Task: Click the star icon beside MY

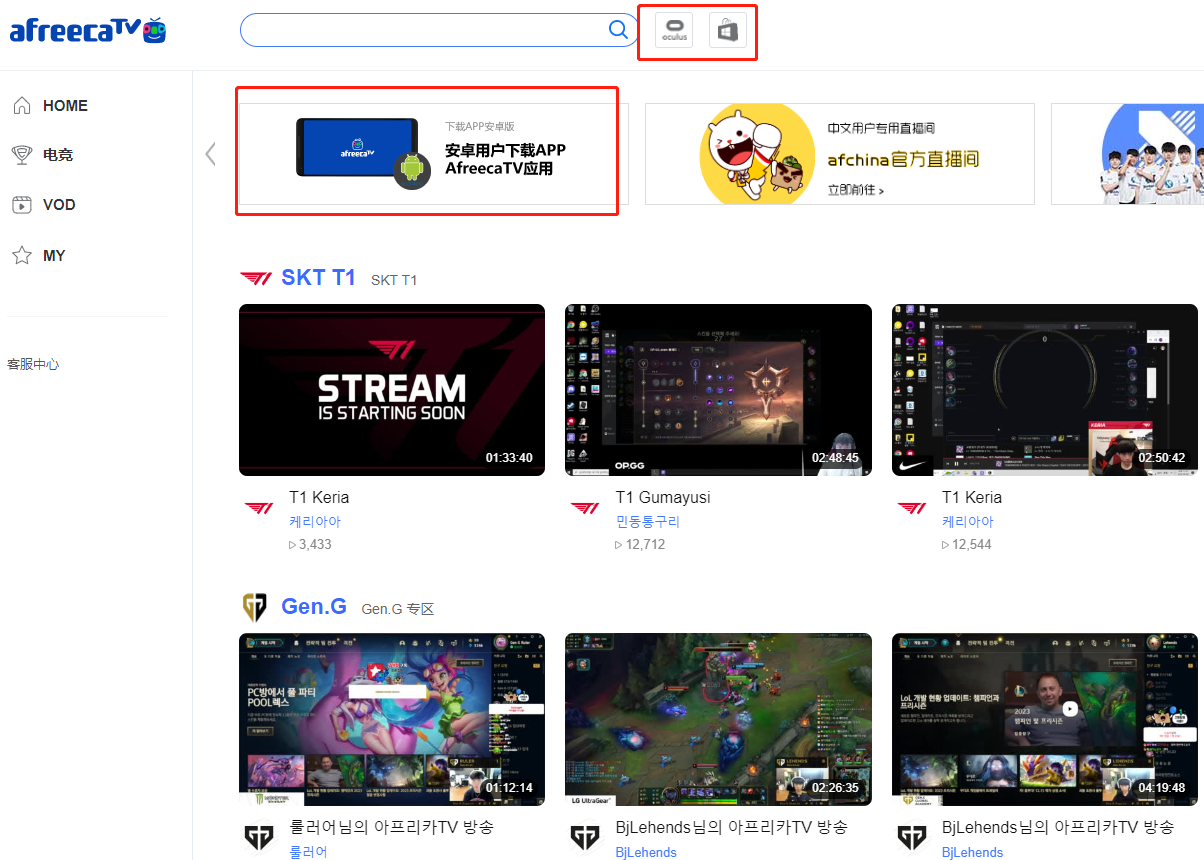Action: 22,256
